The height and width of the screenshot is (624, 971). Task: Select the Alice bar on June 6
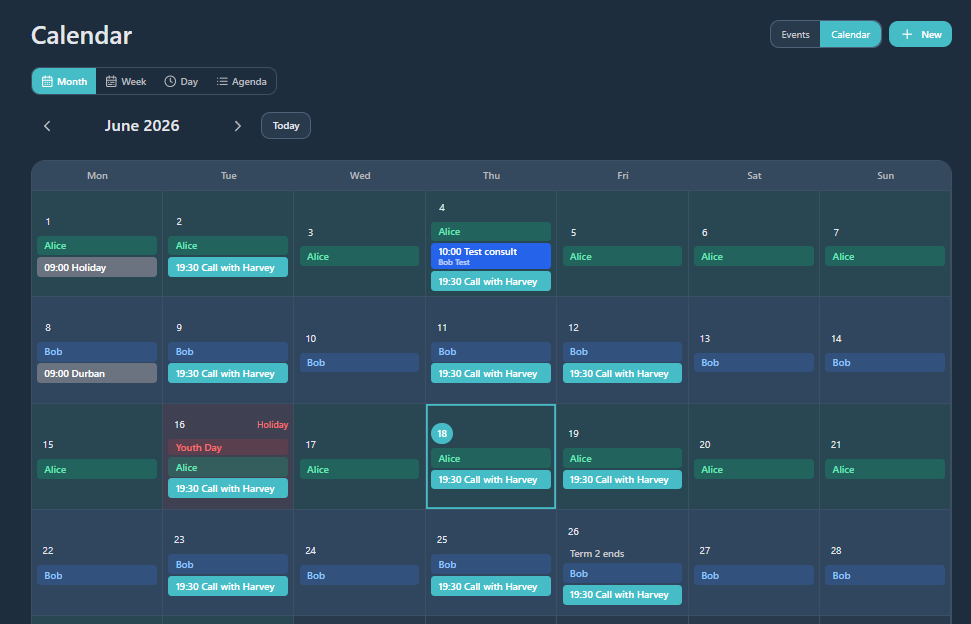754,256
